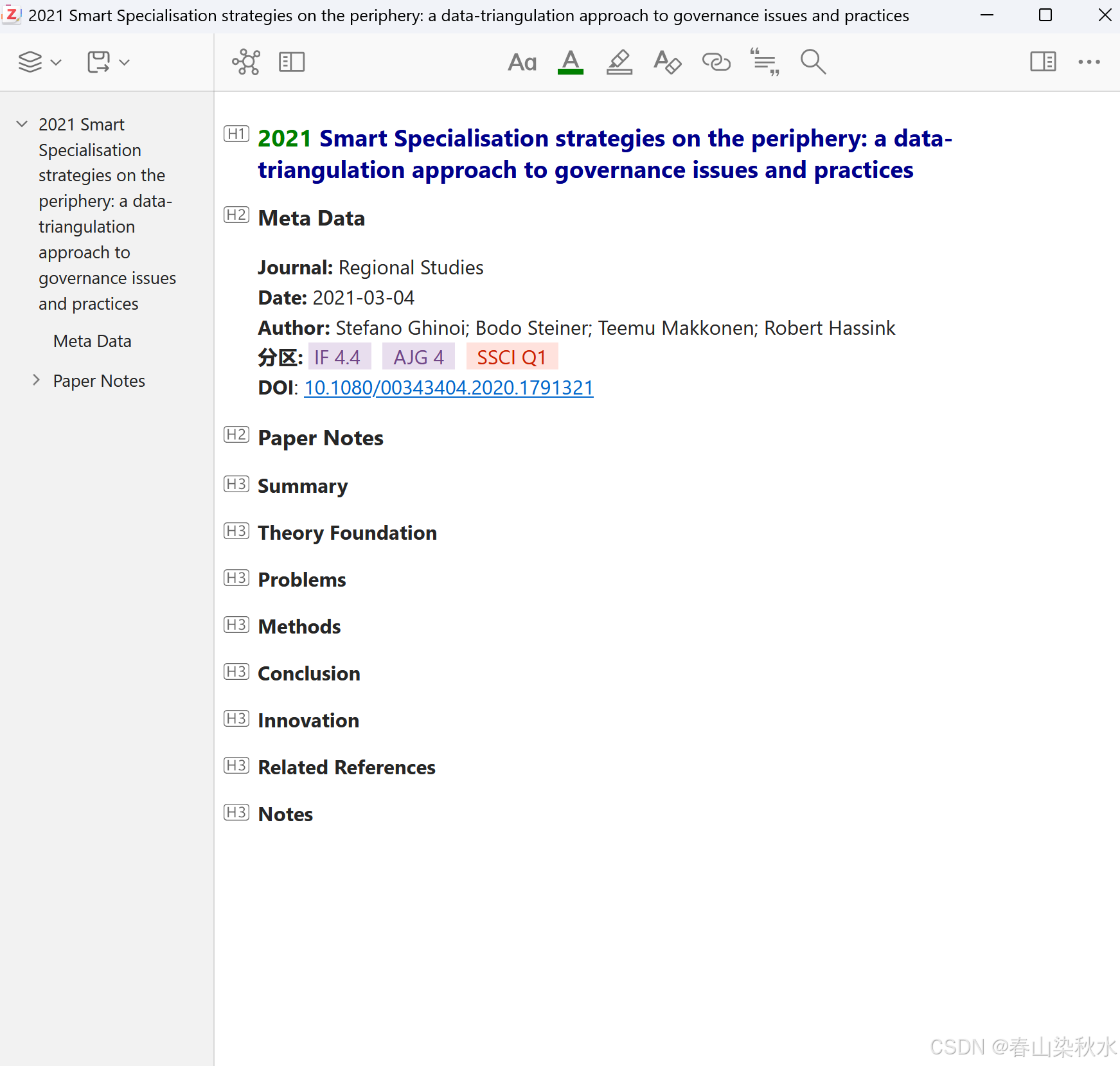Clear formatting with the remove-format icon
Image resolution: width=1120 pixels, height=1066 pixels.
pos(668,62)
